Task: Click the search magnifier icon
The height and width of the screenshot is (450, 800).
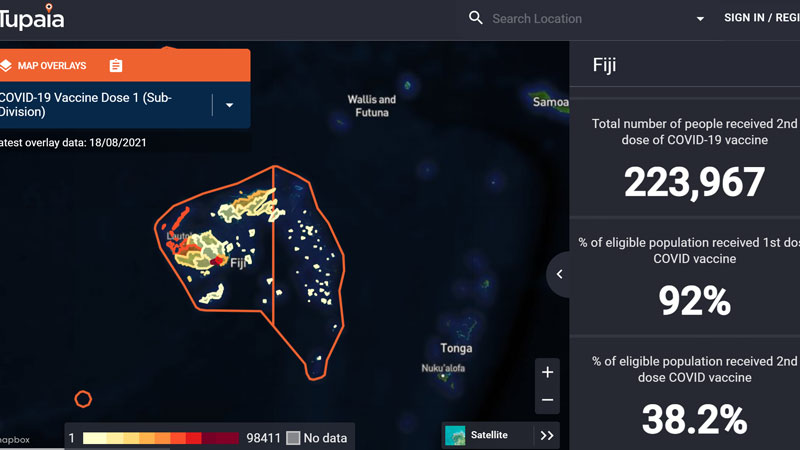Action: 476,18
